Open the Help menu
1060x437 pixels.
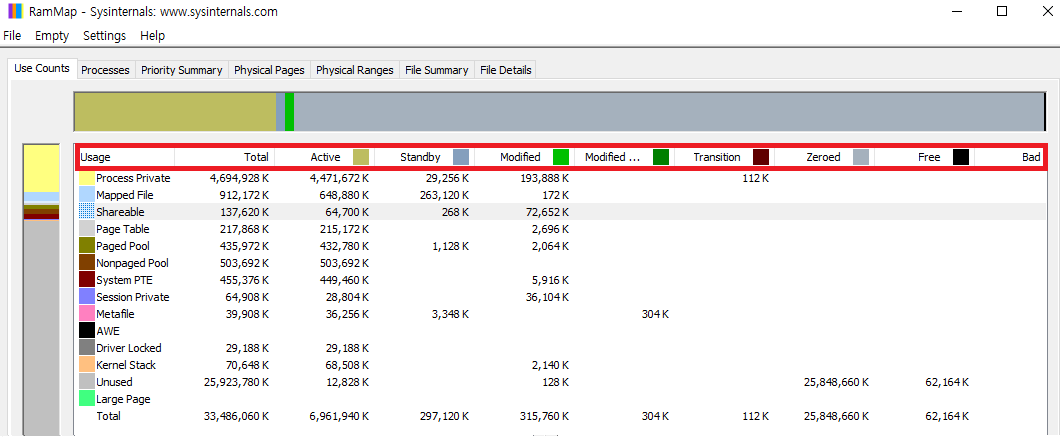pyautogui.click(x=153, y=36)
